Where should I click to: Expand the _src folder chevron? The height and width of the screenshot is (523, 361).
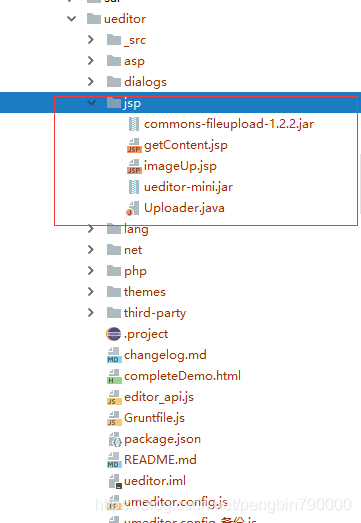[91, 40]
